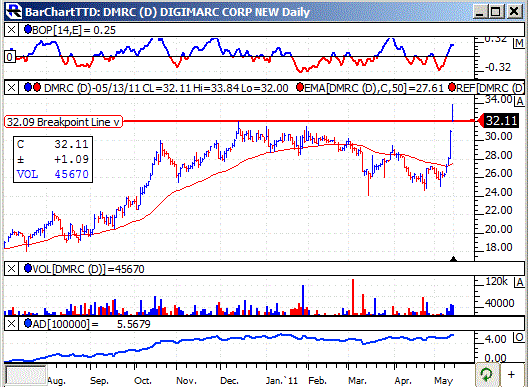Viewport: 528px width, 387px height.
Task: Click the blue AD series color dot
Action: [x=28, y=323]
